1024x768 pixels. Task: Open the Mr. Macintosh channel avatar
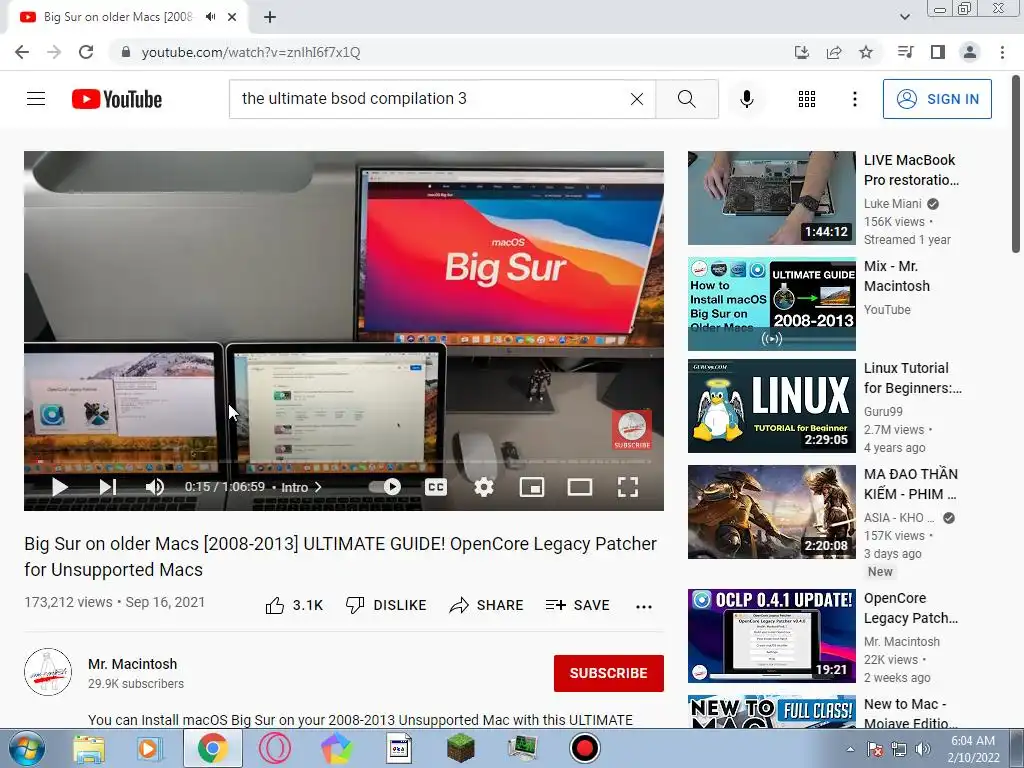(x=48, y=672)
